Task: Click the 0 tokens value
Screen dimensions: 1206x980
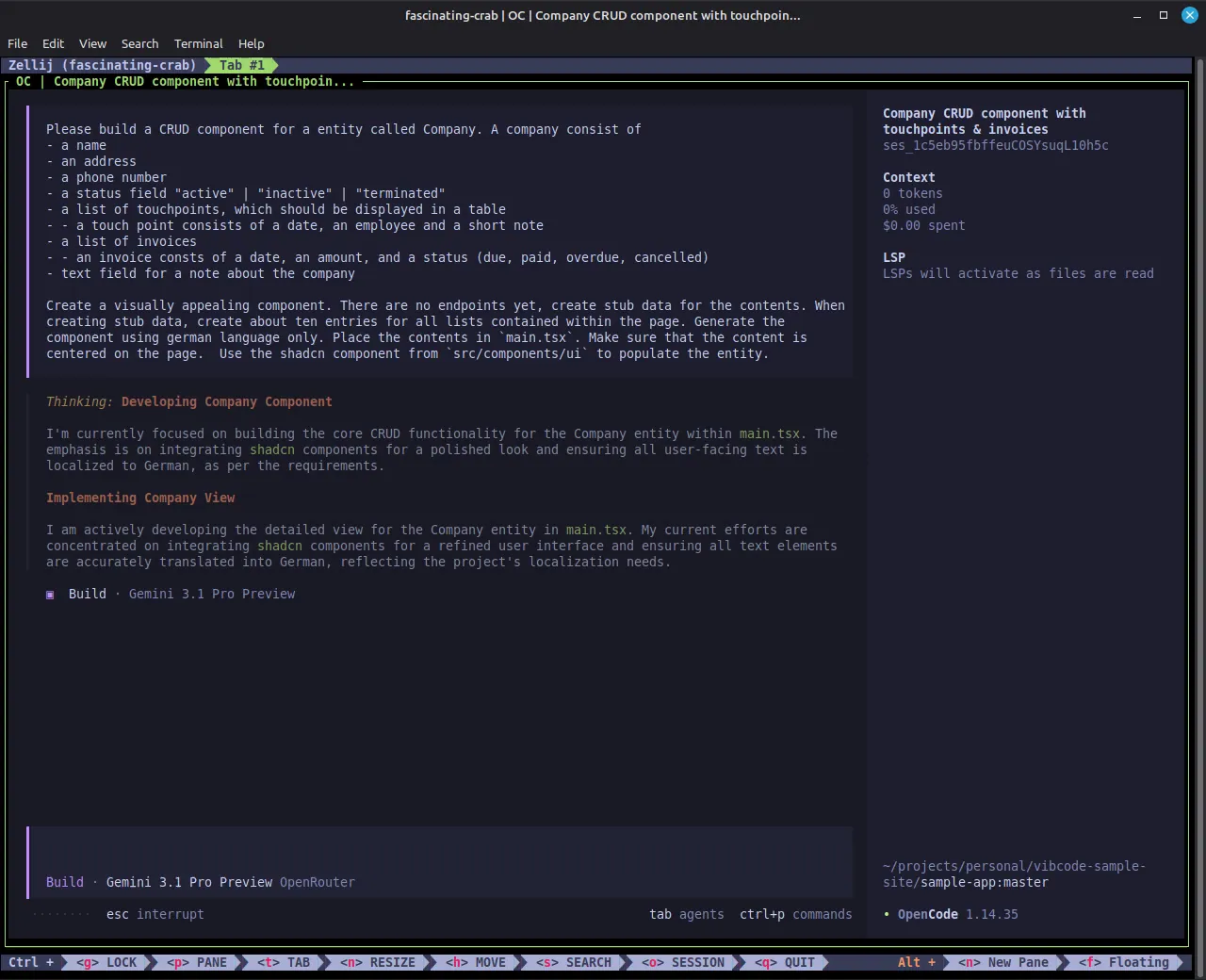Action: [913, 193]
